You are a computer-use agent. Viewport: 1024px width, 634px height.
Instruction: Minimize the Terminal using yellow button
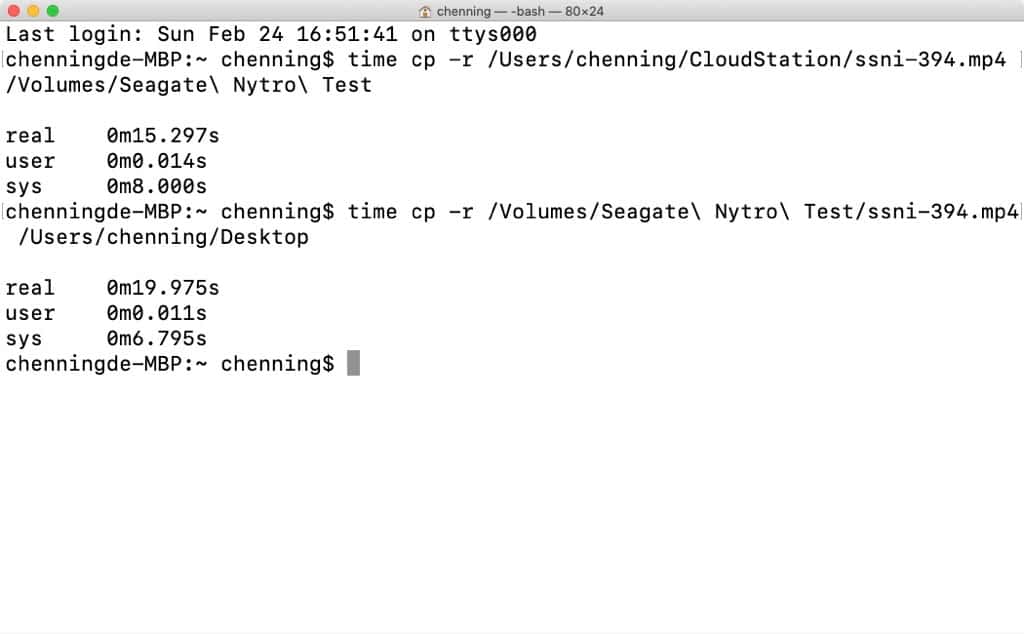pos(33,11)
